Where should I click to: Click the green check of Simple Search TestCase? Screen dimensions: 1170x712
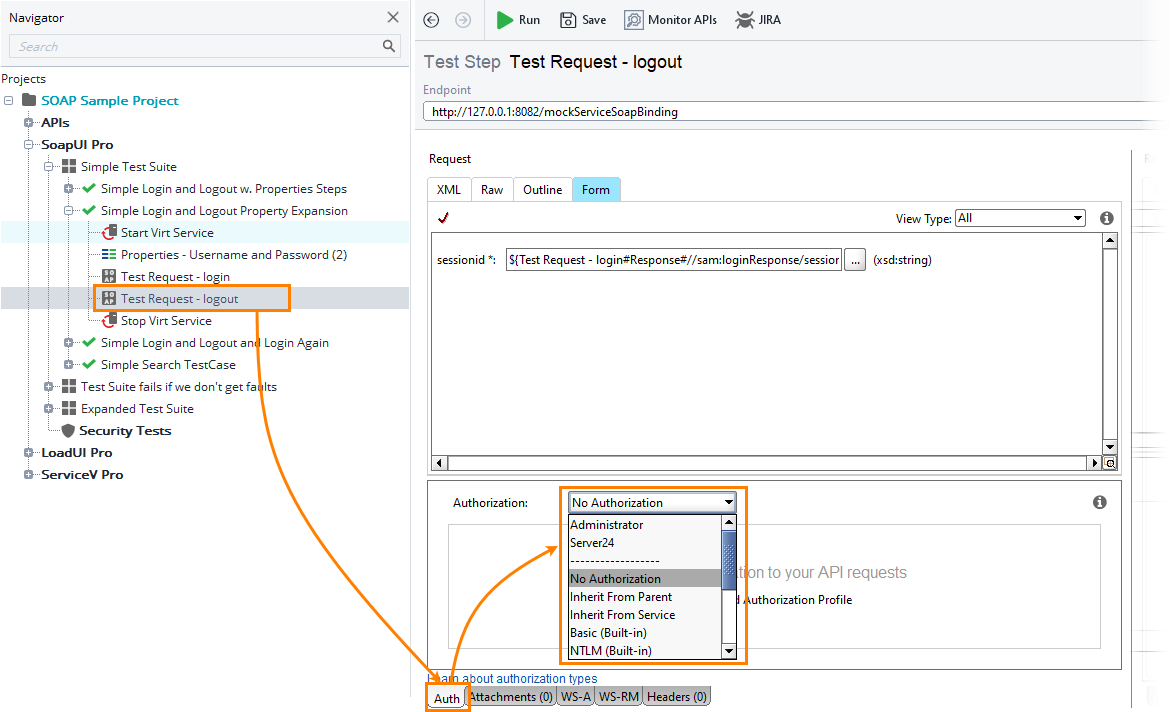89,364
